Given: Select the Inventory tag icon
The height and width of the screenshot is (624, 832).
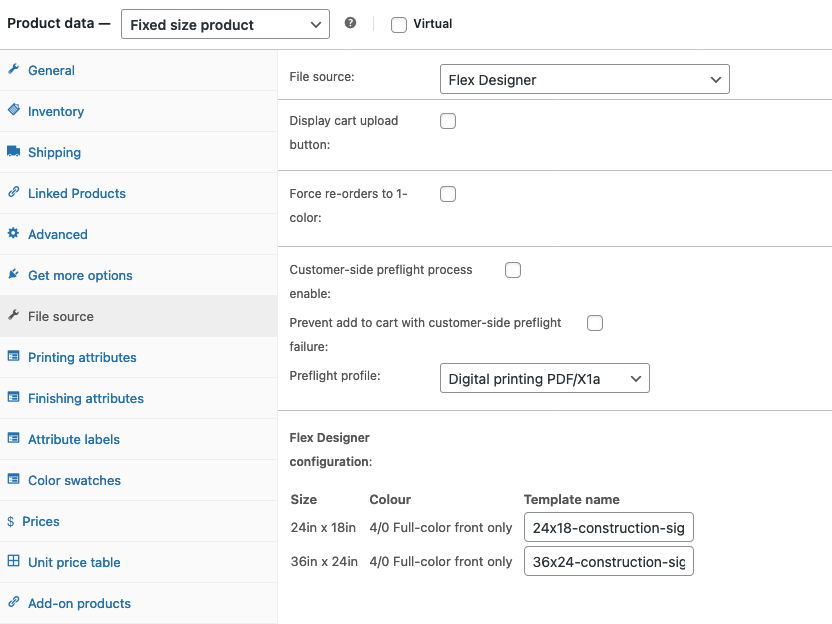Looking at the screenshot, I should tap(14, 111).
